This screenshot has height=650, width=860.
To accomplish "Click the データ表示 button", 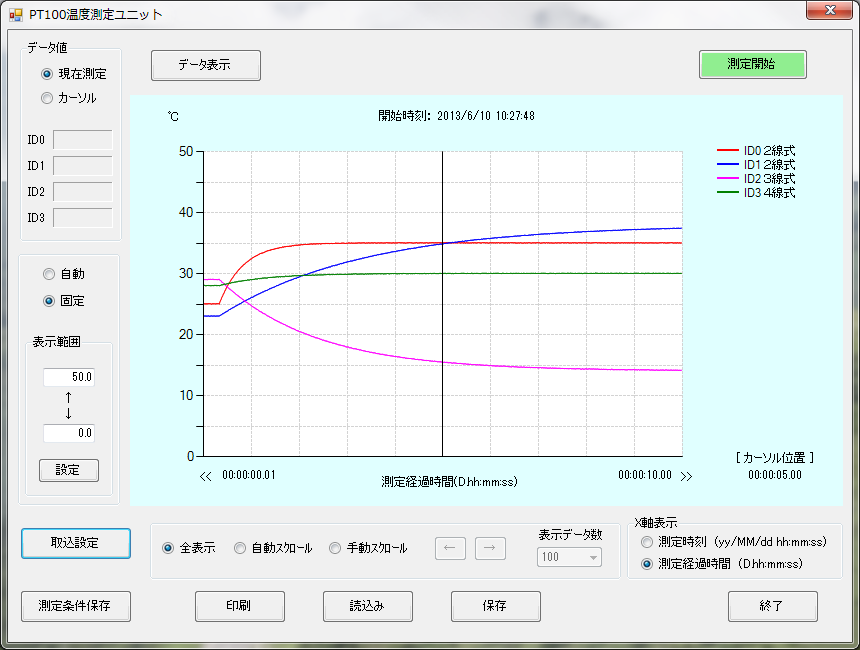I will click(x=205, y=65).
